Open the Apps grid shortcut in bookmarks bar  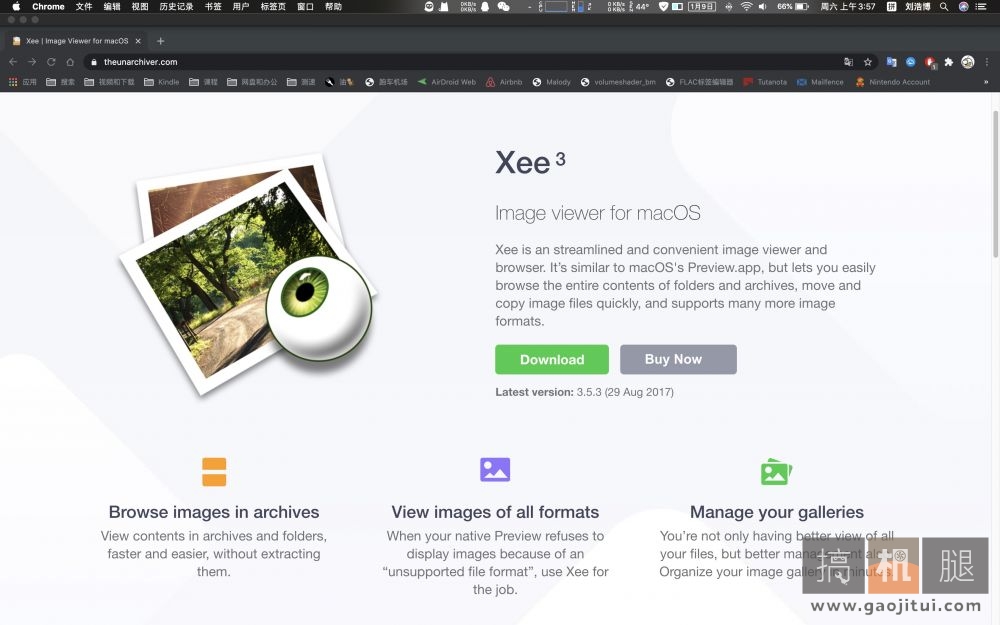tap(22, 82)
